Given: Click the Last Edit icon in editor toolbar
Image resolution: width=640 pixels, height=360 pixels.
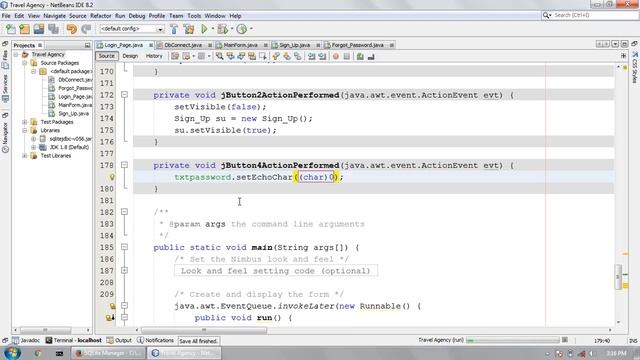Looking at the screenshot, I should click(175, 56).
